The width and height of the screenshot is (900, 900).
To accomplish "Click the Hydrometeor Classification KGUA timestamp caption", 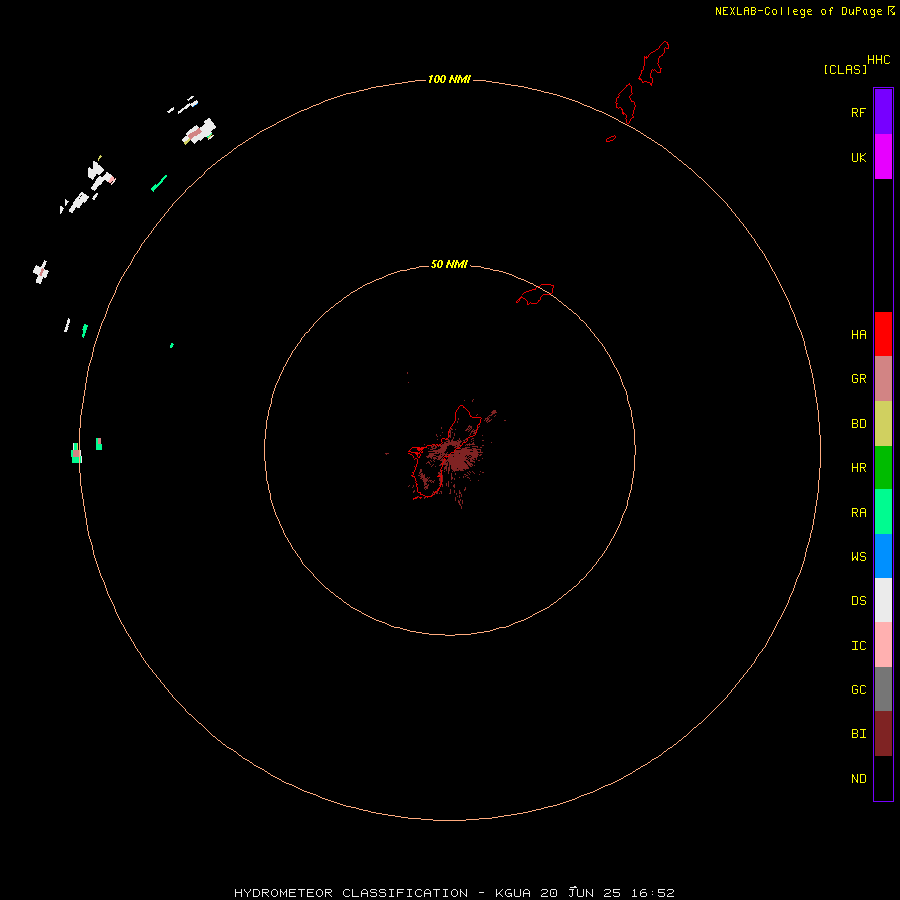I will pyautogui.click(x=454, y=893).
